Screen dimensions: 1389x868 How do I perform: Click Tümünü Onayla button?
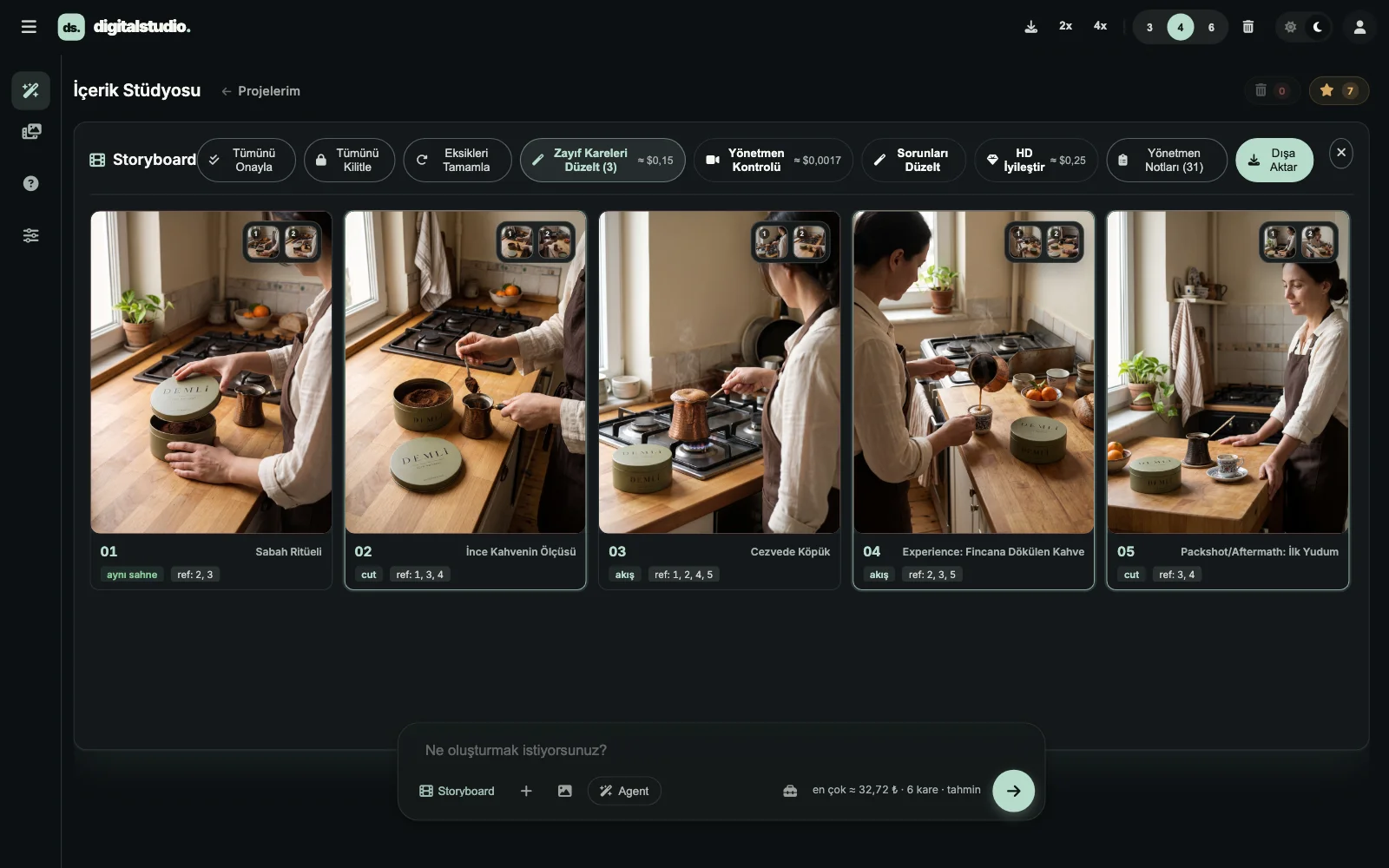[x=247, y=160]
